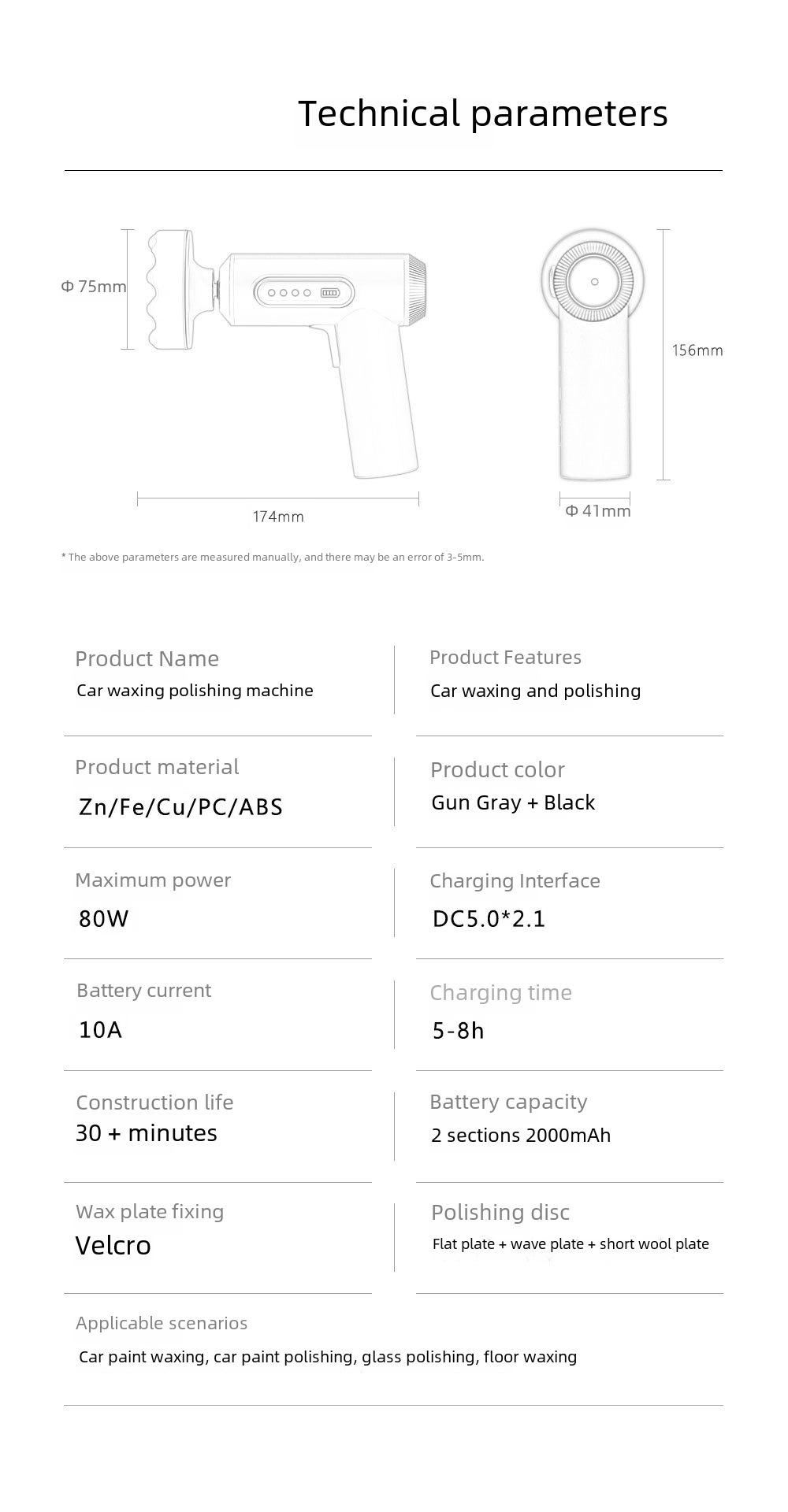Click the 174mm width dimension label
Image resolution: width=788 pixels, height=1512 pixels.
pyautogui.click(x=277, y=517)
